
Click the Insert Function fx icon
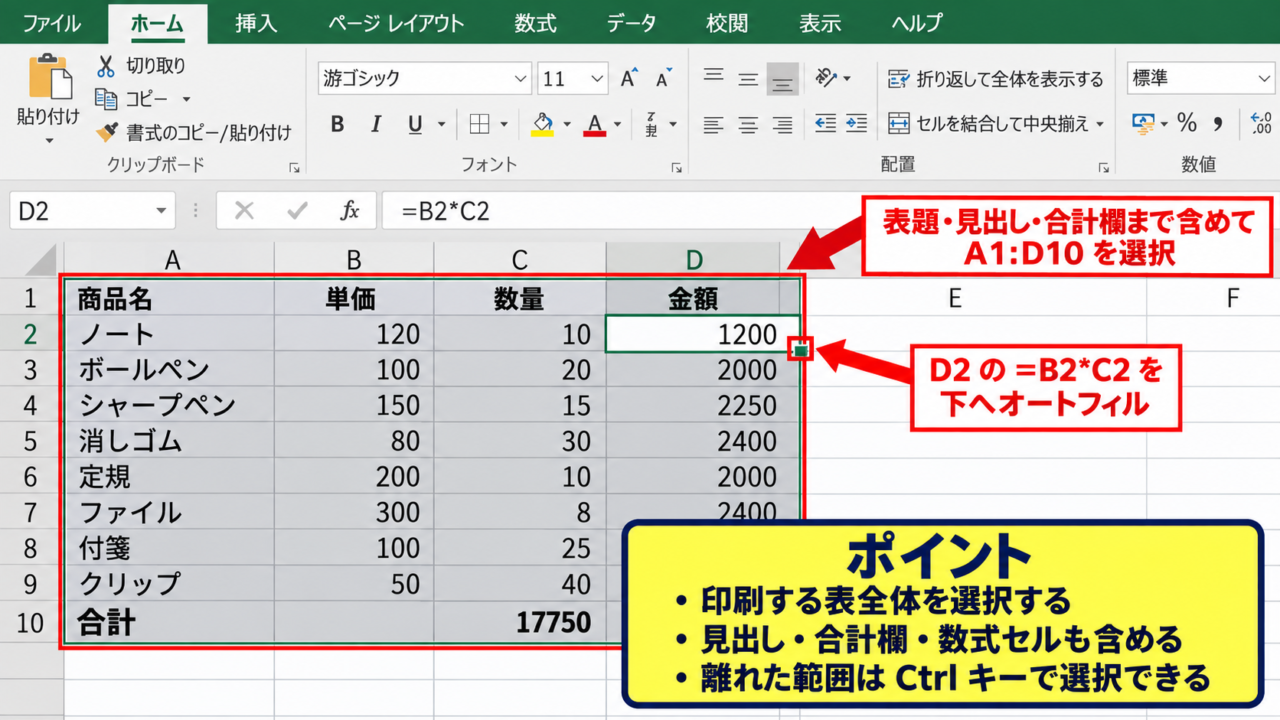350,211
